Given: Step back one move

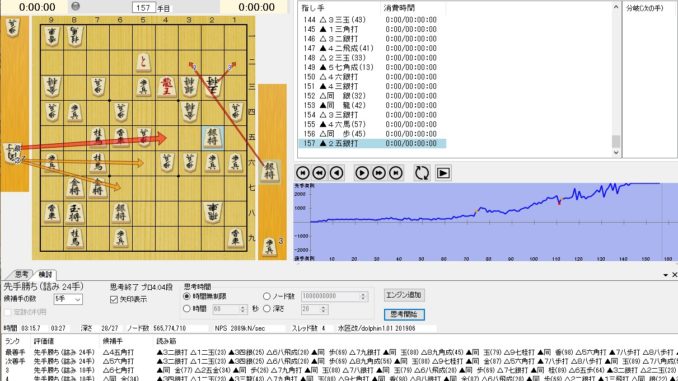Looking at the screenshot, I should tap(336, 173).
